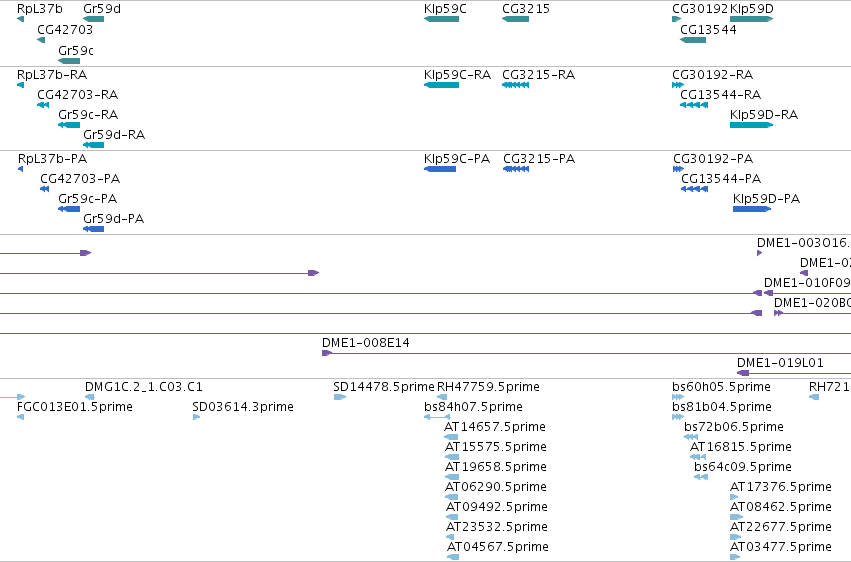This screenshot has width=851, height=562.
Task: Click the DME1-019L01 clone label
Action: coord(780,362)
